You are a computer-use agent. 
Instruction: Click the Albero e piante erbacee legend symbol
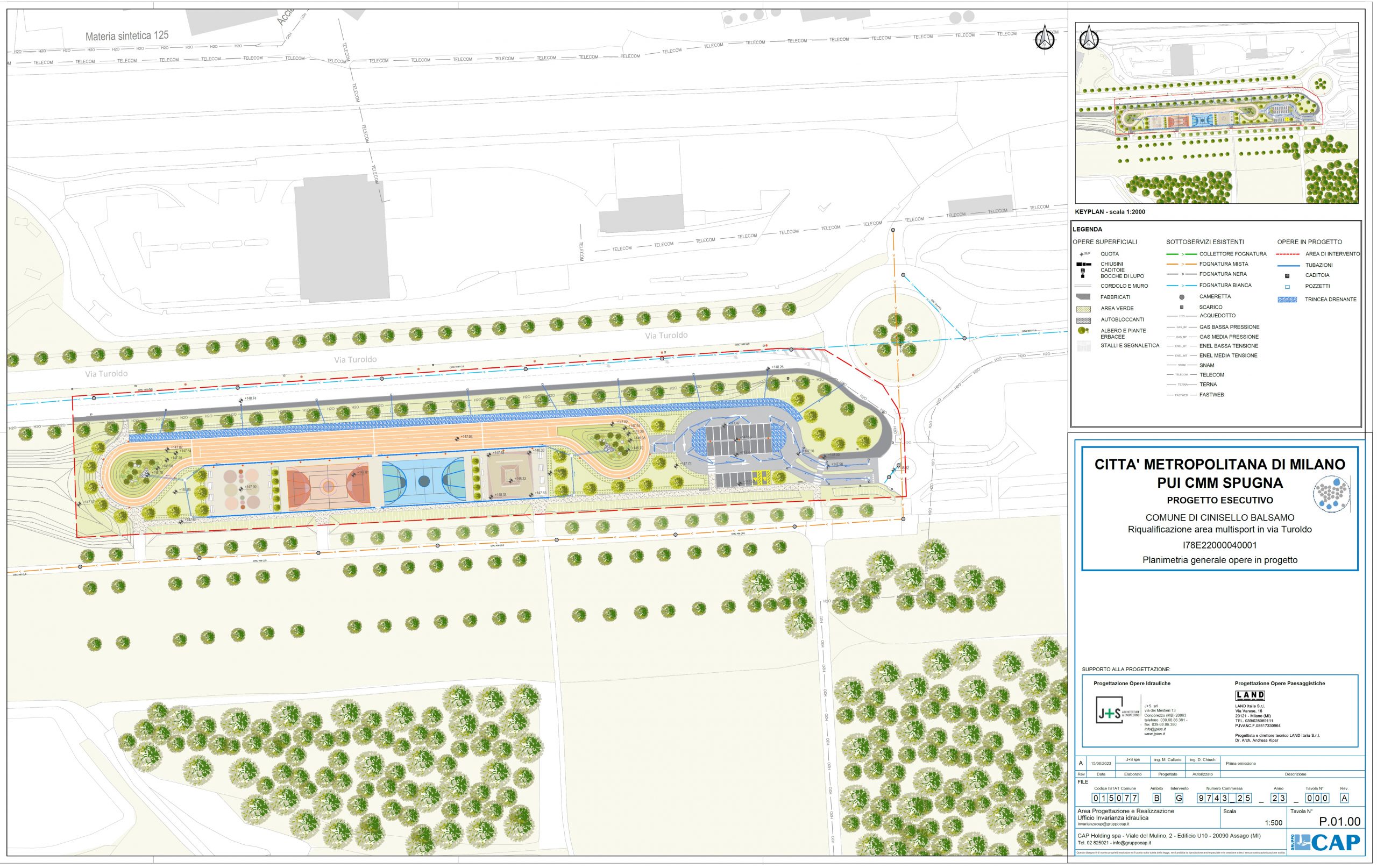tap(1082, 331)
